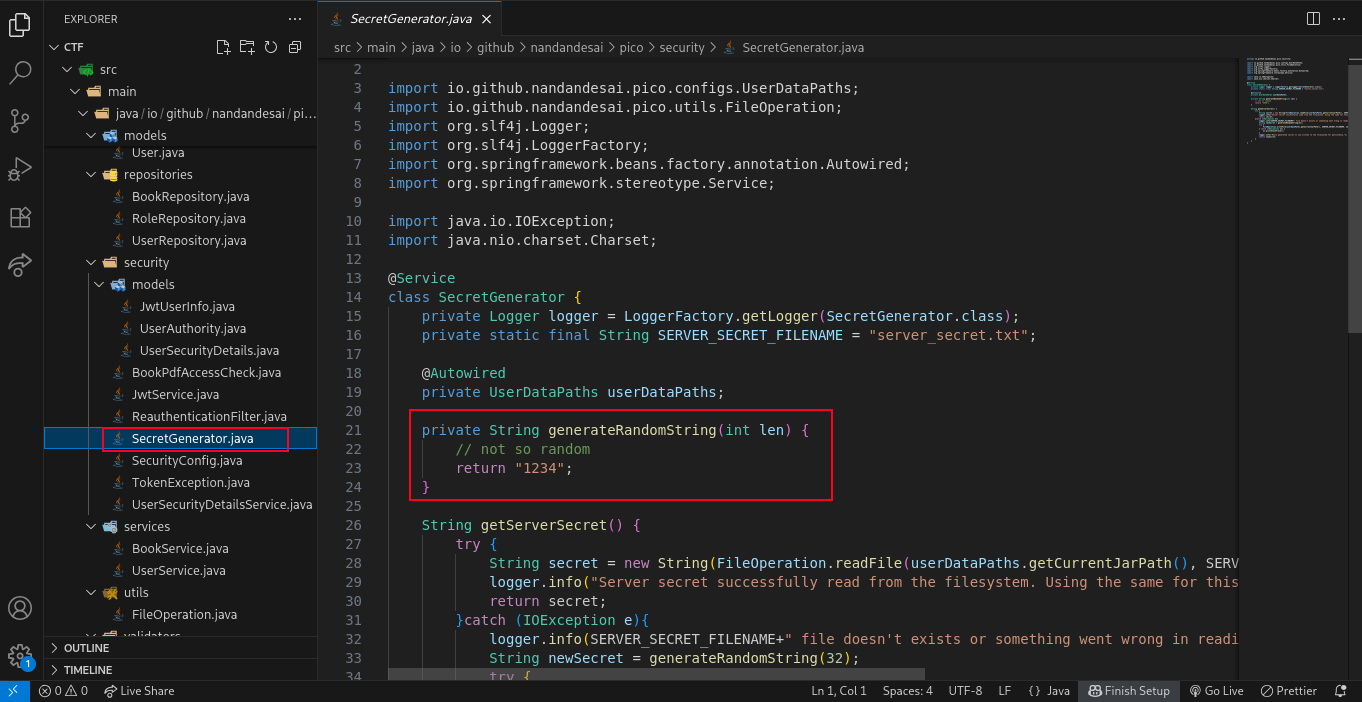Open the Search view icon

(x=19, y=72)
